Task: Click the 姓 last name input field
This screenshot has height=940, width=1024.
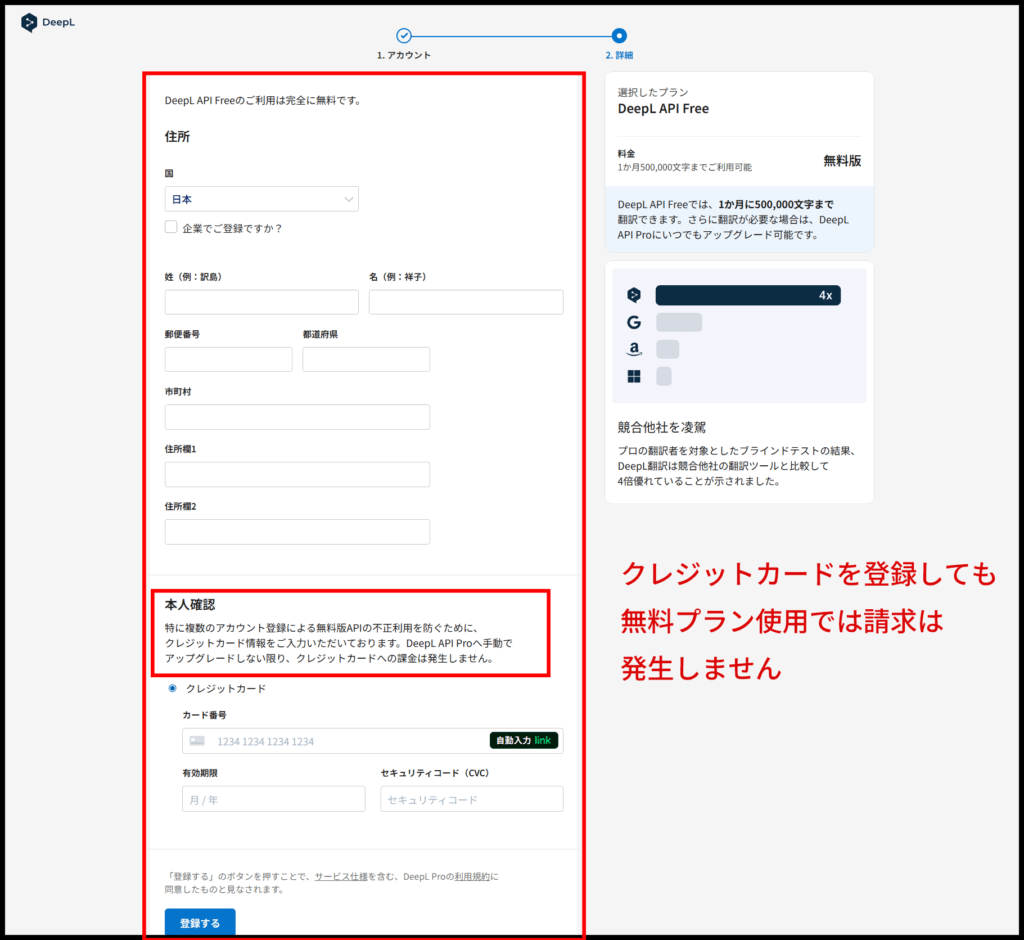Action: point(261,302)
